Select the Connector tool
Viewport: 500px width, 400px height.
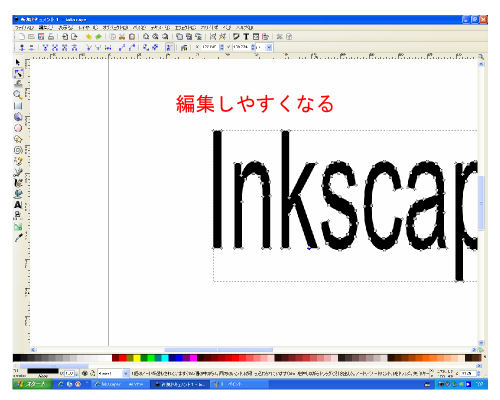pyautogui.click(x=18, y=216)
